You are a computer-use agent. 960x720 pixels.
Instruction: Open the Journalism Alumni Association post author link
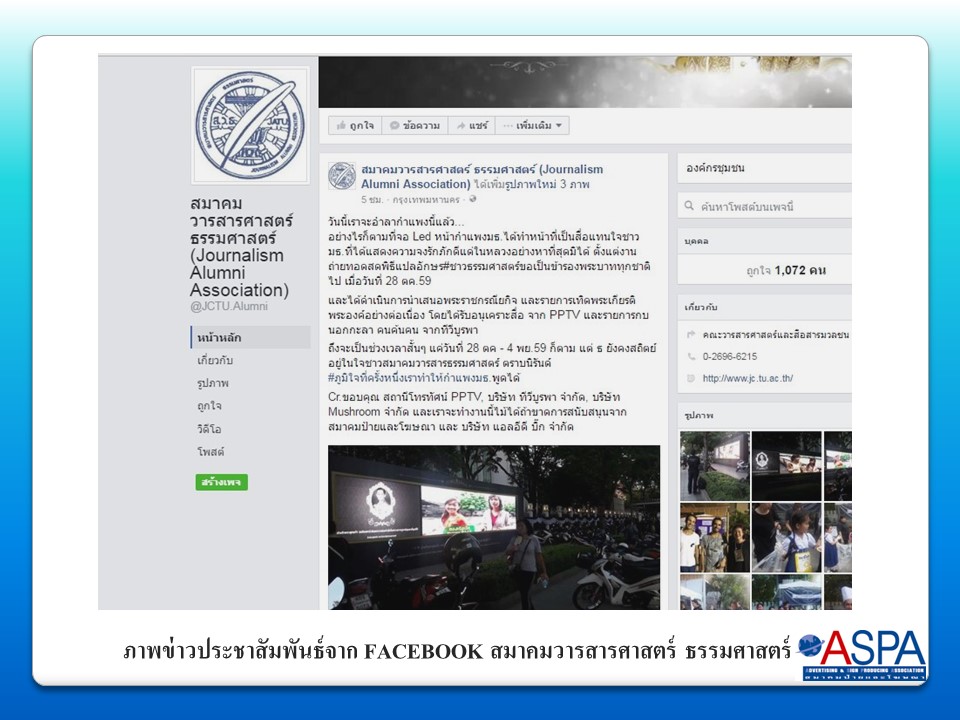pyautogui.click(x=481, y=176)
